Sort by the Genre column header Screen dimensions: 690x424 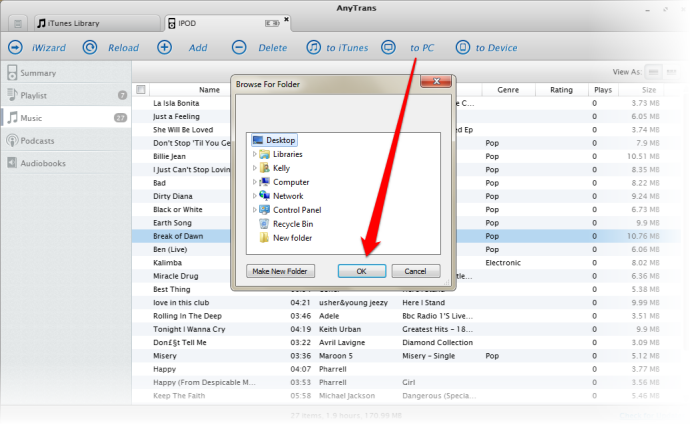(508, 89)
